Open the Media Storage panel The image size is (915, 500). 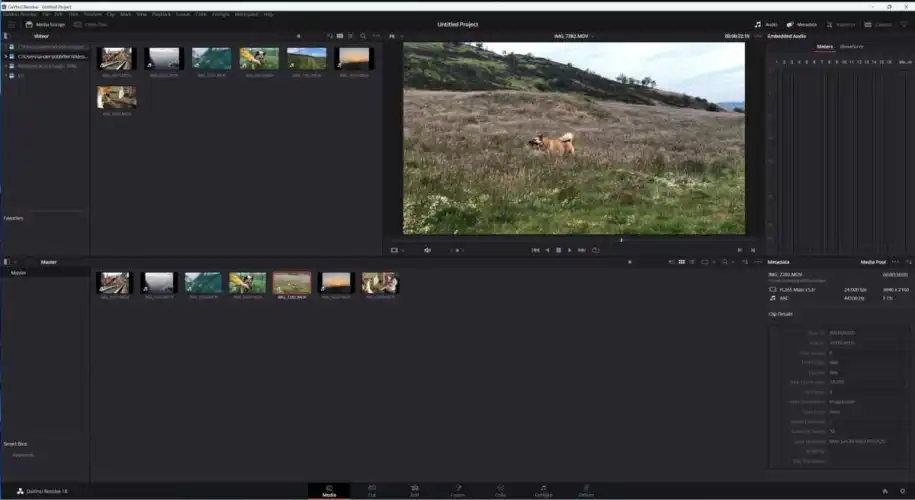(45, 24)
